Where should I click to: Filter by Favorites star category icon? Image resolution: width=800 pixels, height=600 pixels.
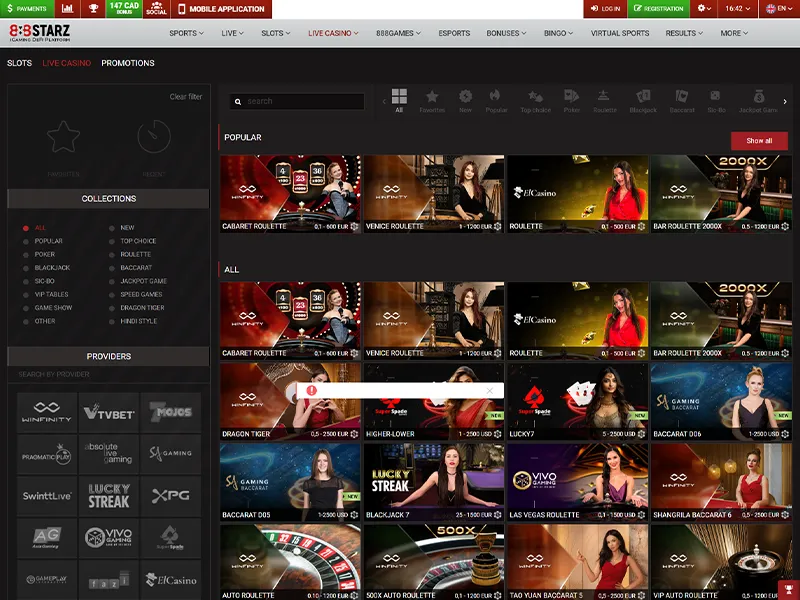point(432,101)
